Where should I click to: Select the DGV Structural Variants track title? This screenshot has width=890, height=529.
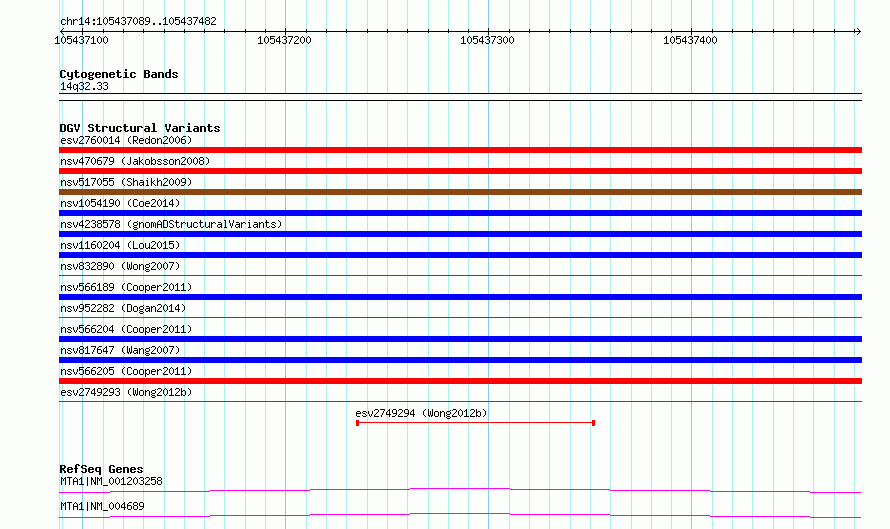[x=140, y=128]
